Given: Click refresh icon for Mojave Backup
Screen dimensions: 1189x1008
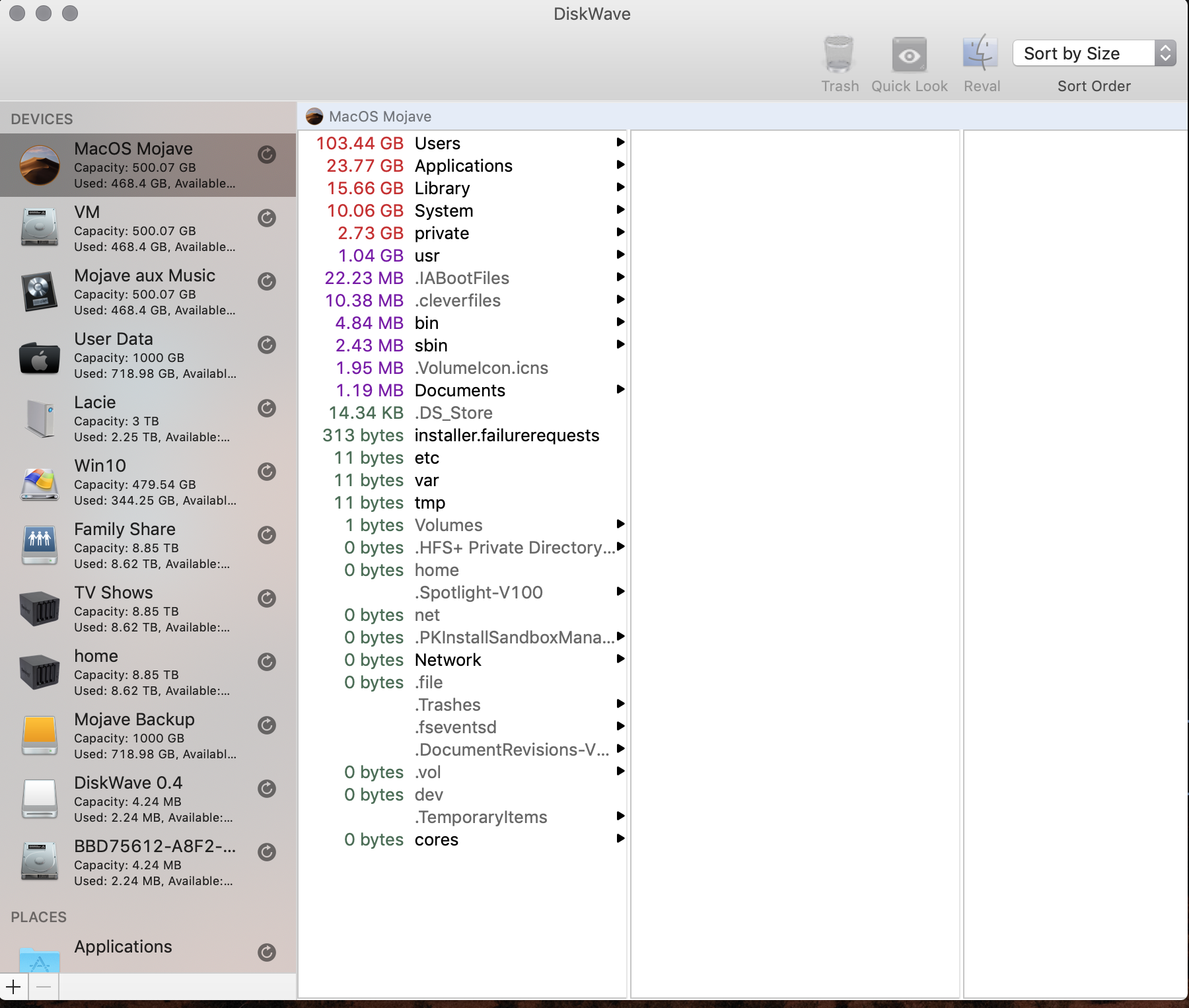Looking at the screenshot, I should (267, 725).
